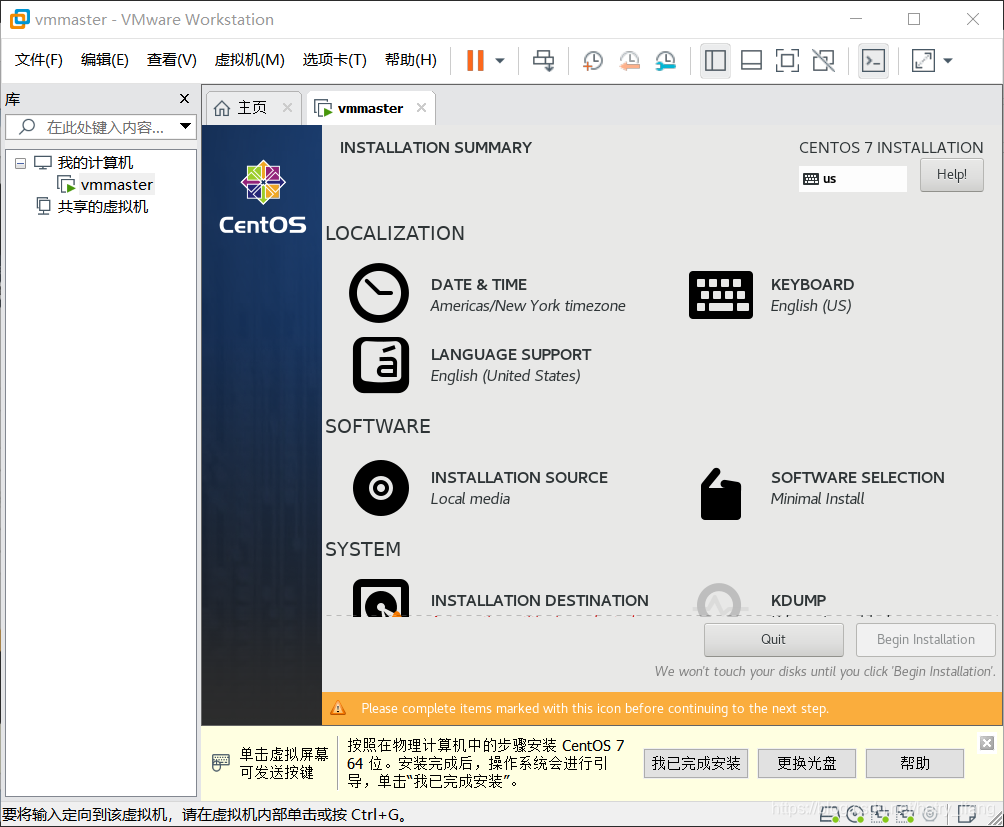Open the 查看(V) menu
This screenshot has height=827, width=1004.
tap(172, 60)
